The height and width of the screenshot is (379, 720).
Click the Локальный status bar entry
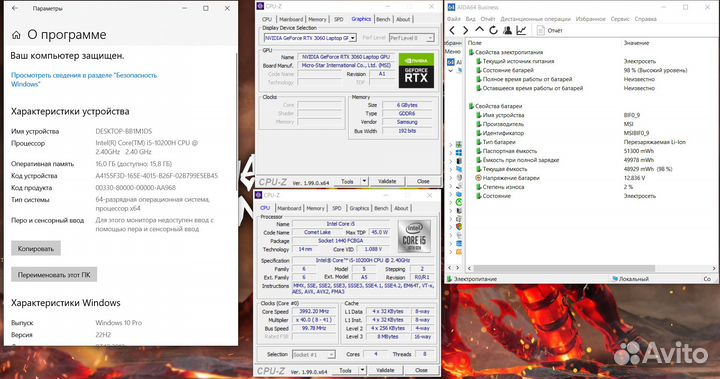click(630, 279)
